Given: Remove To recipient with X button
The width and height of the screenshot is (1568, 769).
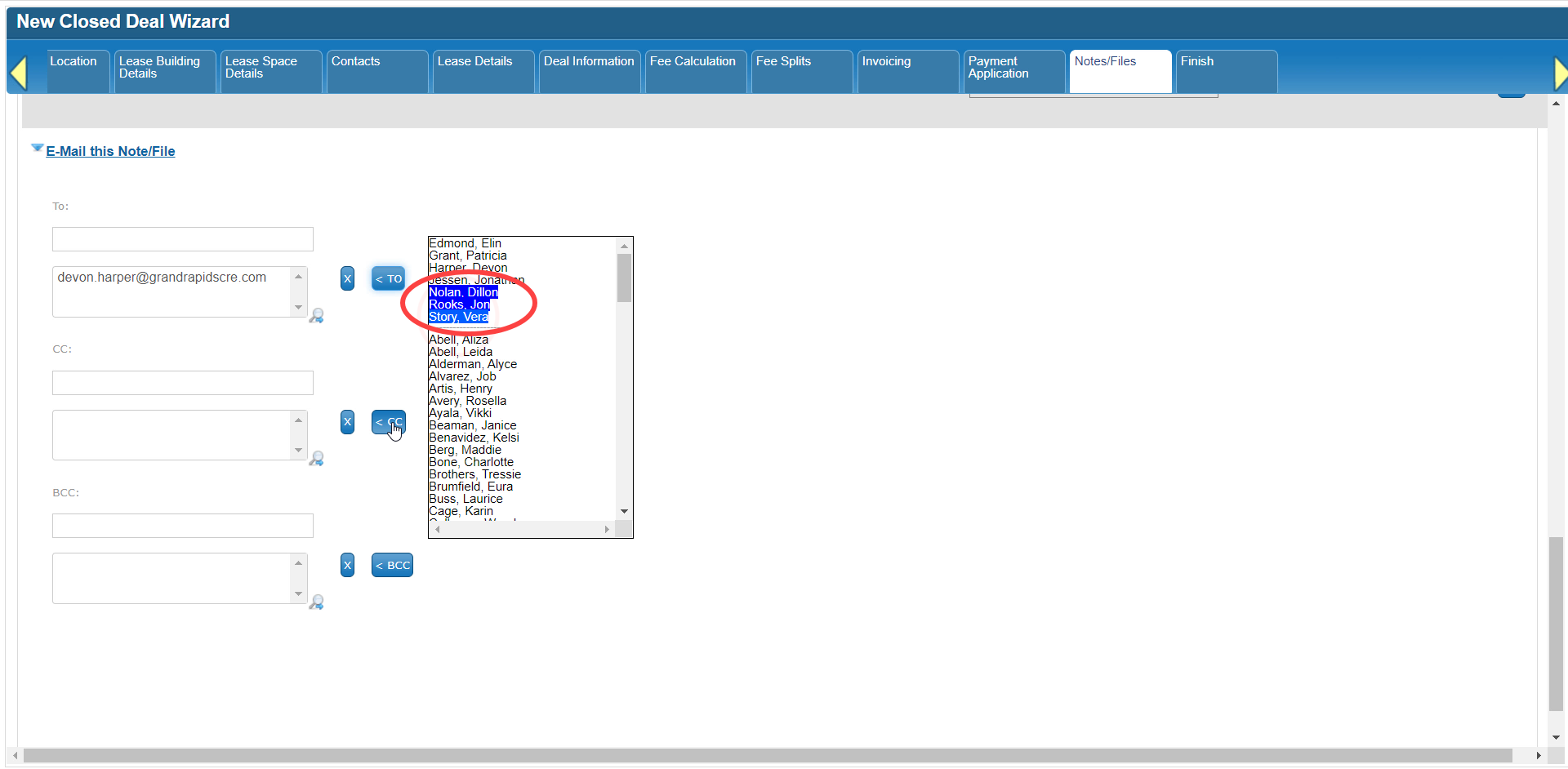Looking at the screenshot, I should 347,278.
